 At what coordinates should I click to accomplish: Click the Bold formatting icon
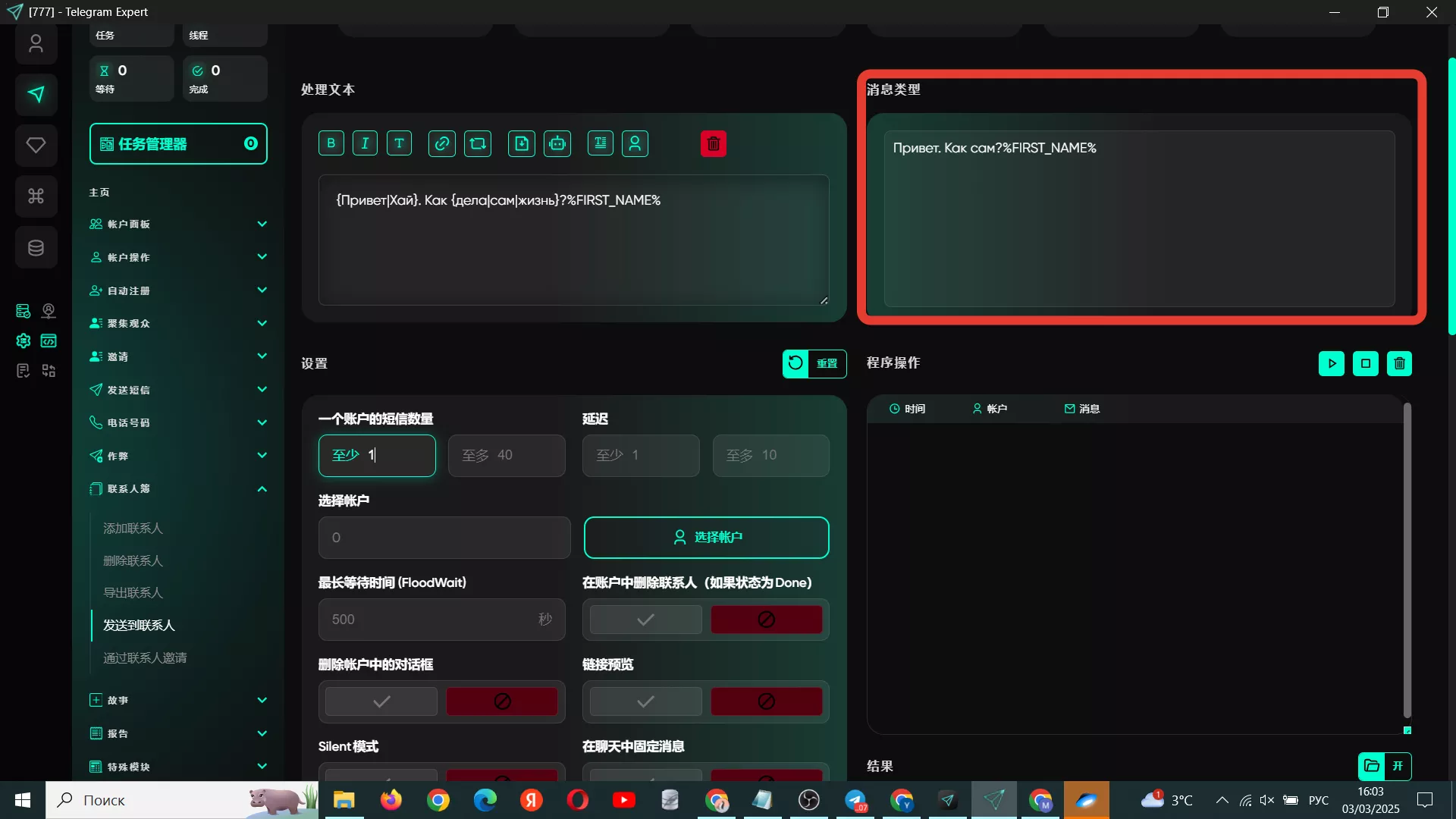coord(331,143)
